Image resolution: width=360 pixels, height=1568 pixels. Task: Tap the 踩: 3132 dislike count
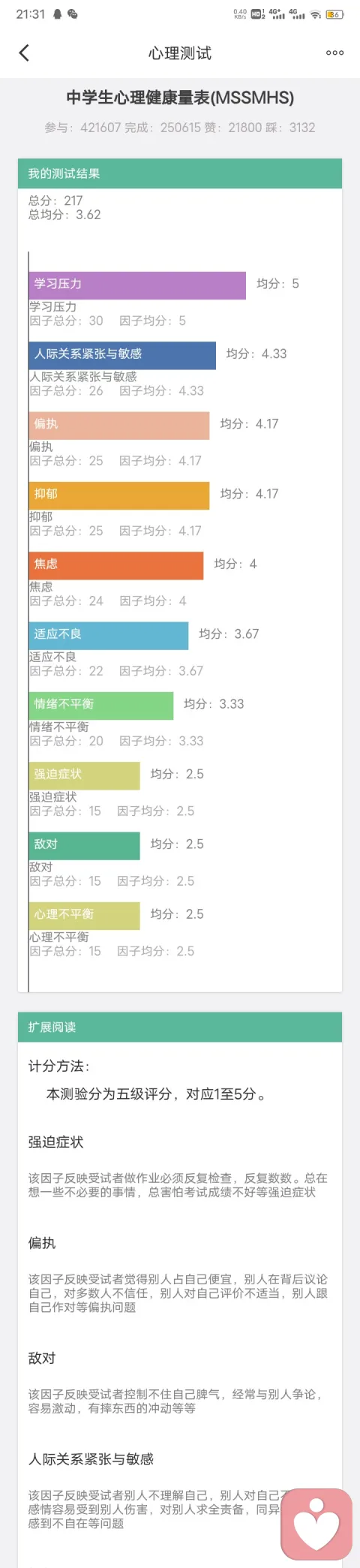(x=291, y=128)
